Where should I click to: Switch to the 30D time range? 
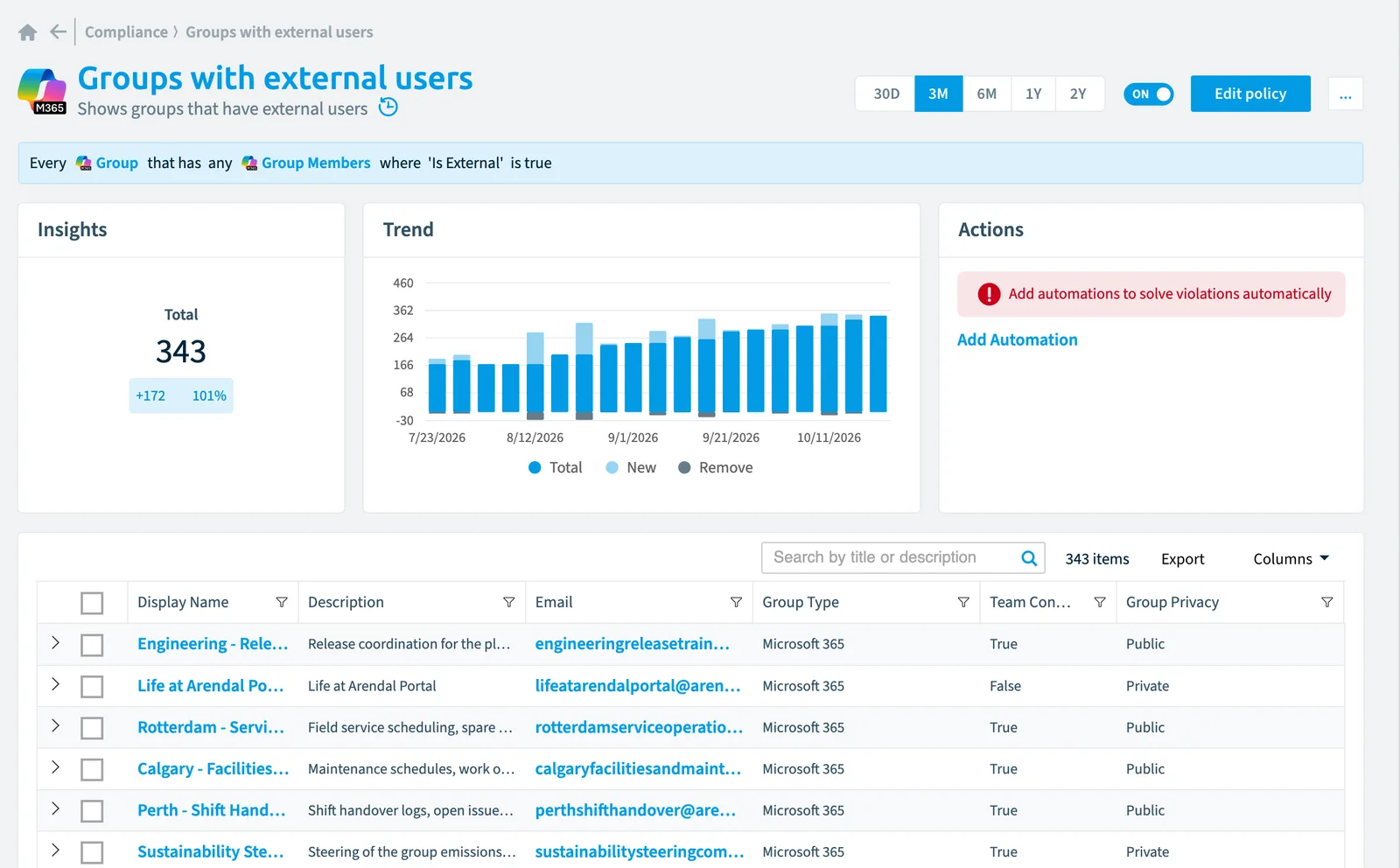[885, 94]
